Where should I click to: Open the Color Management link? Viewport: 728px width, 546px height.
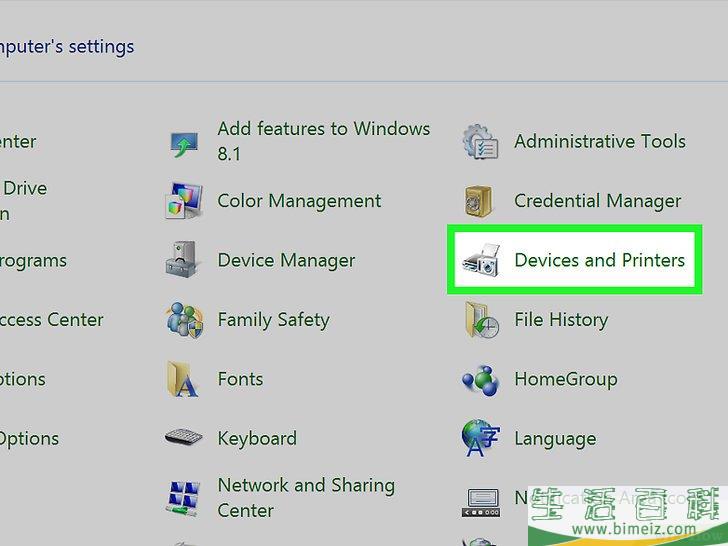click(299, 201)
